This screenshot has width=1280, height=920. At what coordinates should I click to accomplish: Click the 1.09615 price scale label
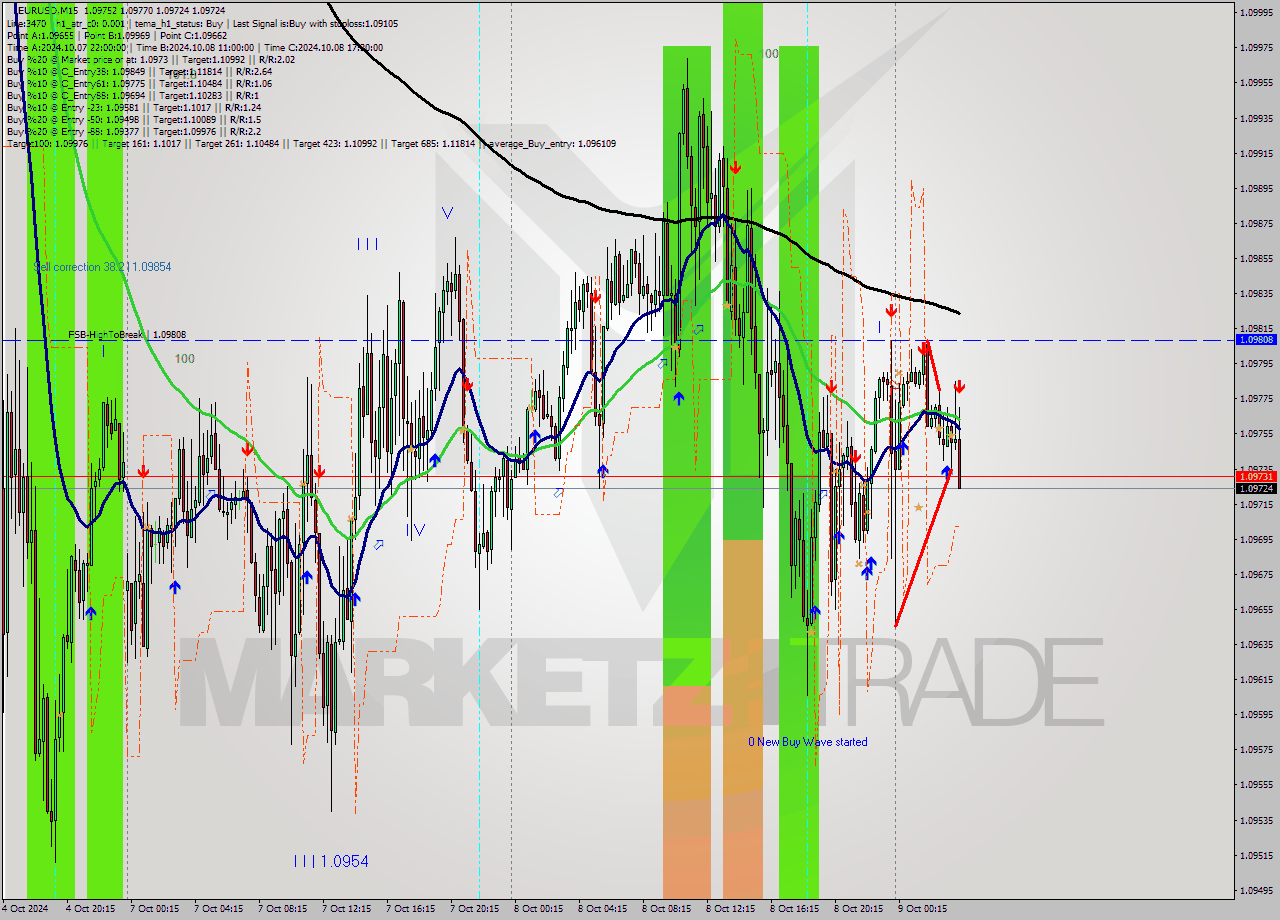(x=1255, y=679)
